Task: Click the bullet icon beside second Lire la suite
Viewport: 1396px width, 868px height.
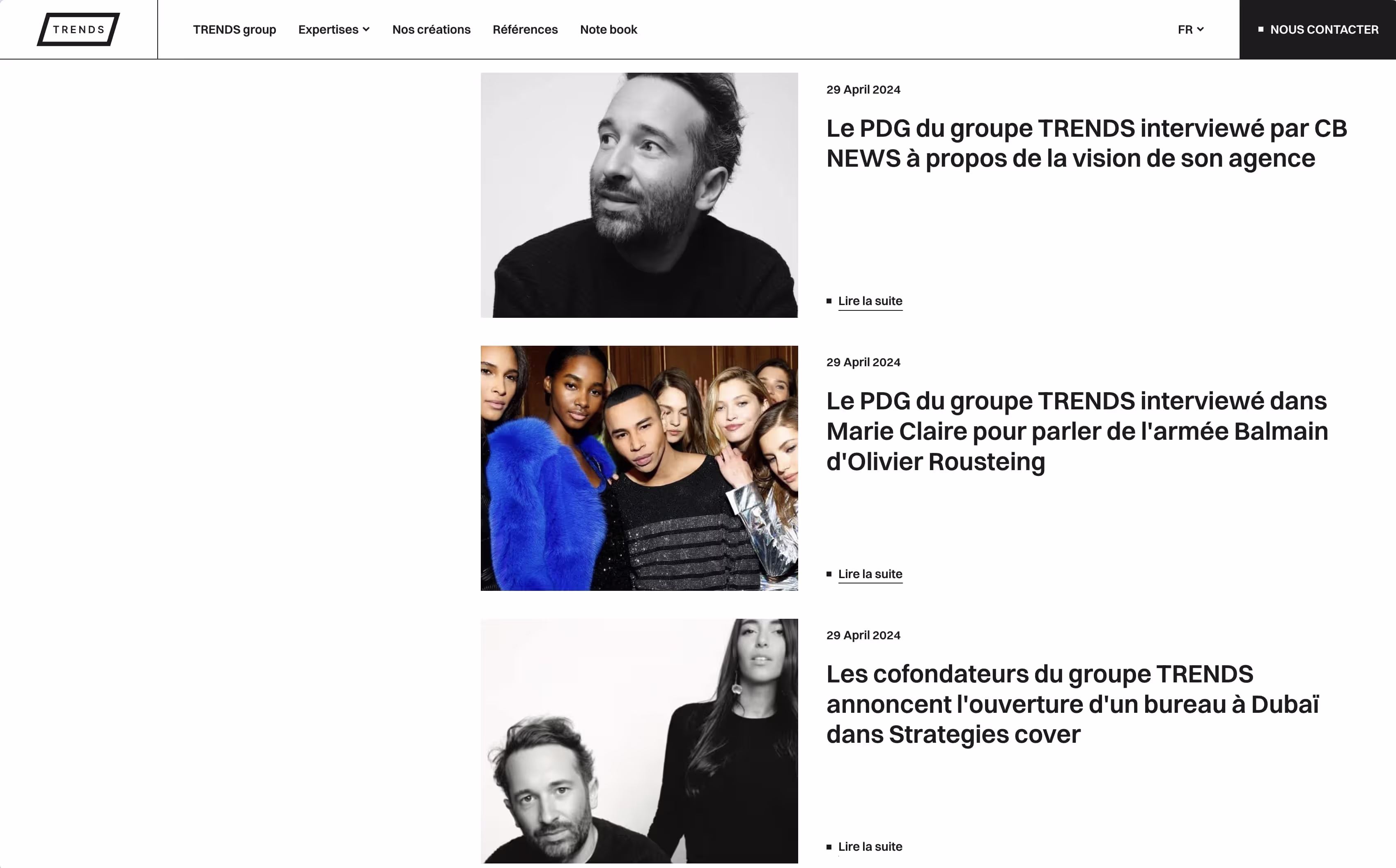Action: [829, 574]
